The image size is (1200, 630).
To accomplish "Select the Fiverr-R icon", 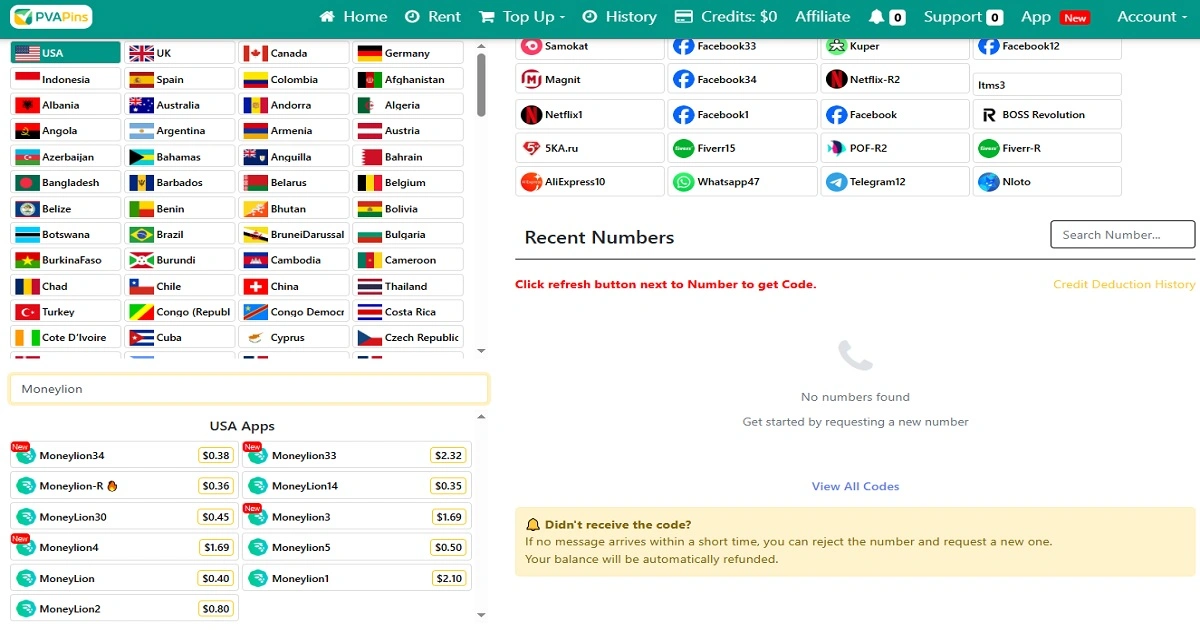I will coord(988,148).
